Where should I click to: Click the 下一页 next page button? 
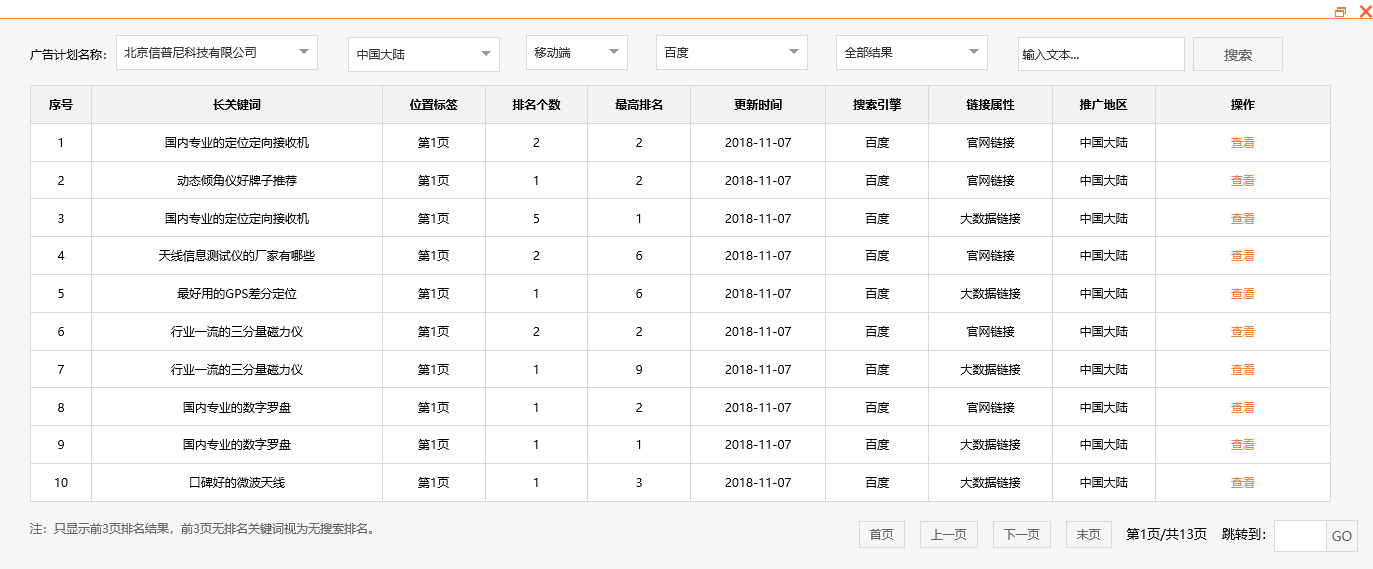pyautogui.click(x=1021, y=535)
